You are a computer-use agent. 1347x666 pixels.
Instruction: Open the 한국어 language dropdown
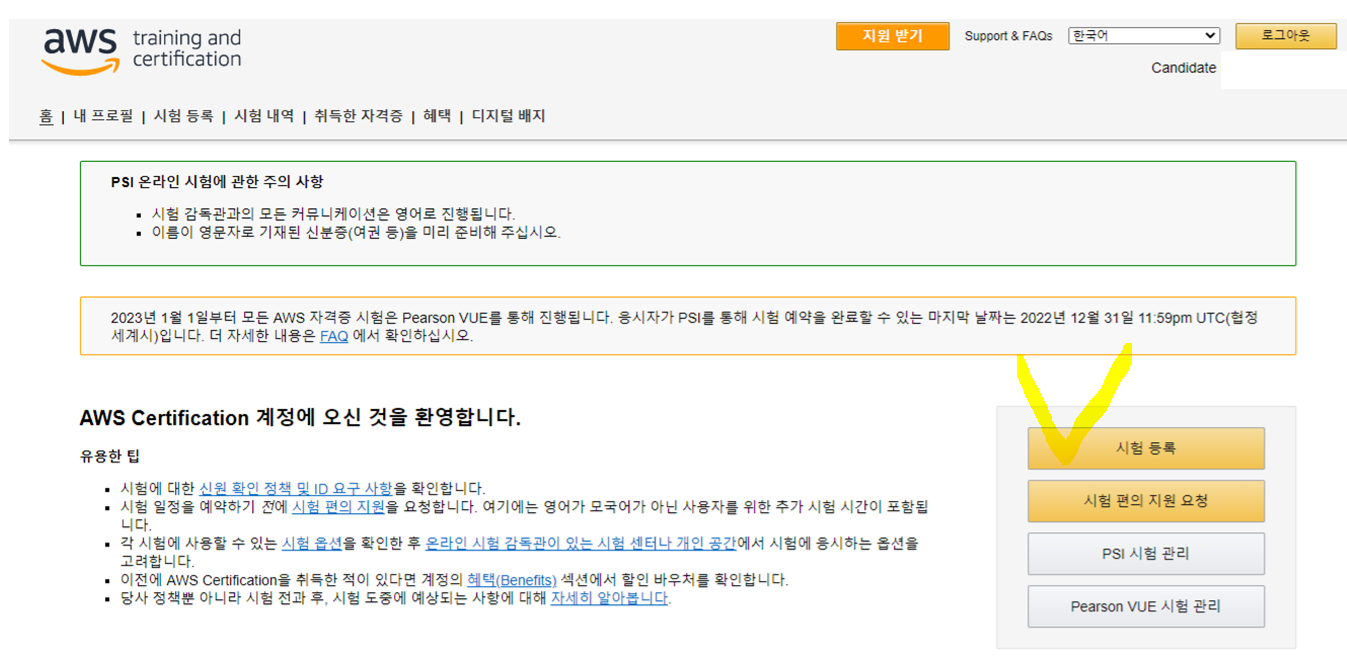click(1144, 36)
